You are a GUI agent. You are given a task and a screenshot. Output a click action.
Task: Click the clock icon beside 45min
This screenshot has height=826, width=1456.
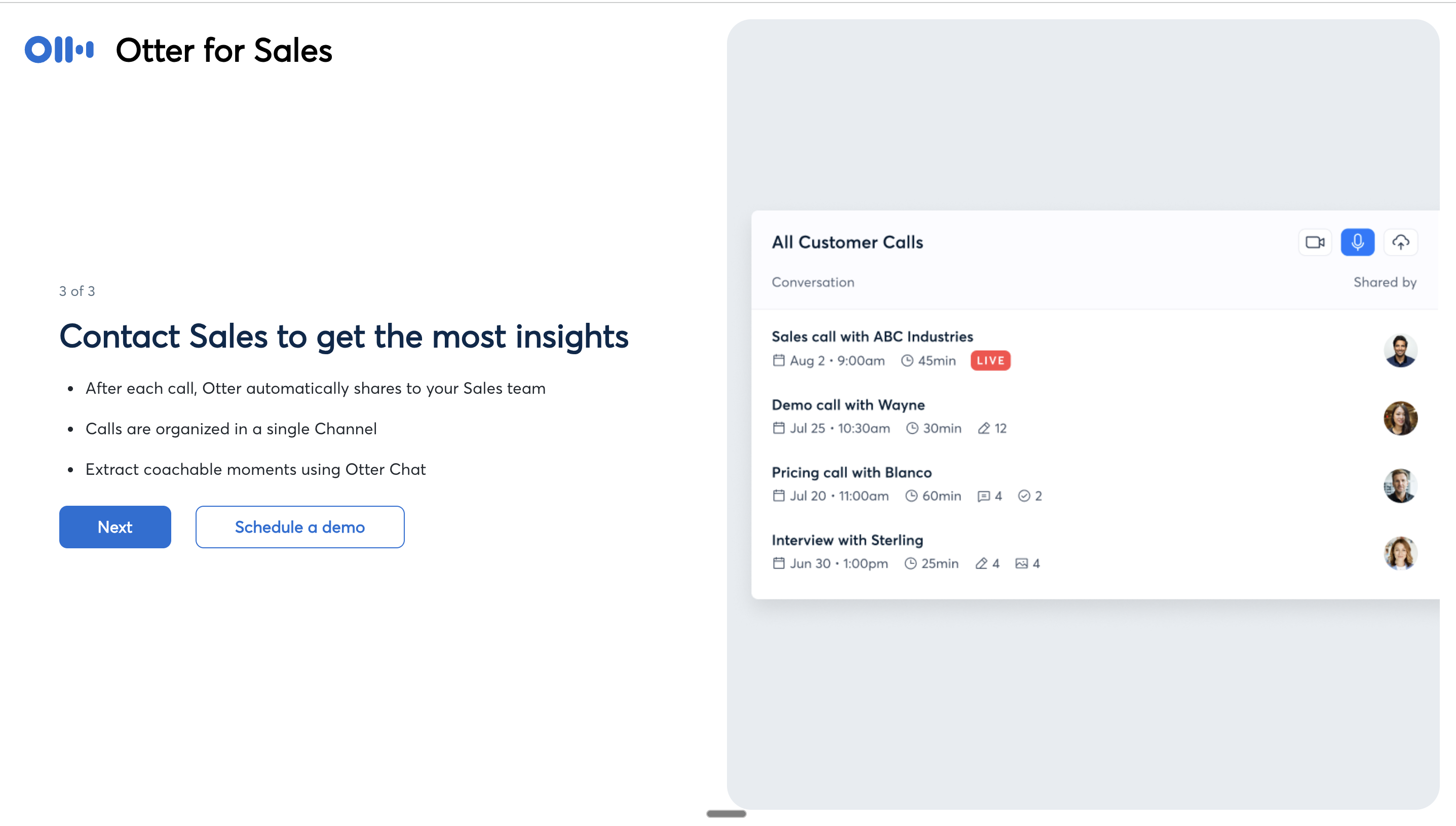907,361
